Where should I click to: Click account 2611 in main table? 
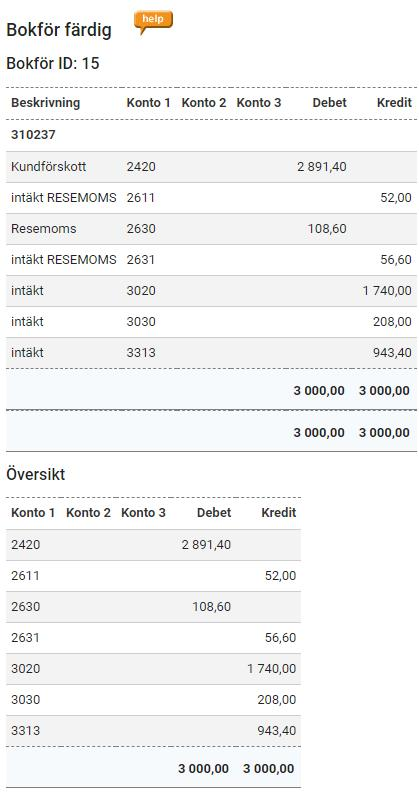pos(141,198)
